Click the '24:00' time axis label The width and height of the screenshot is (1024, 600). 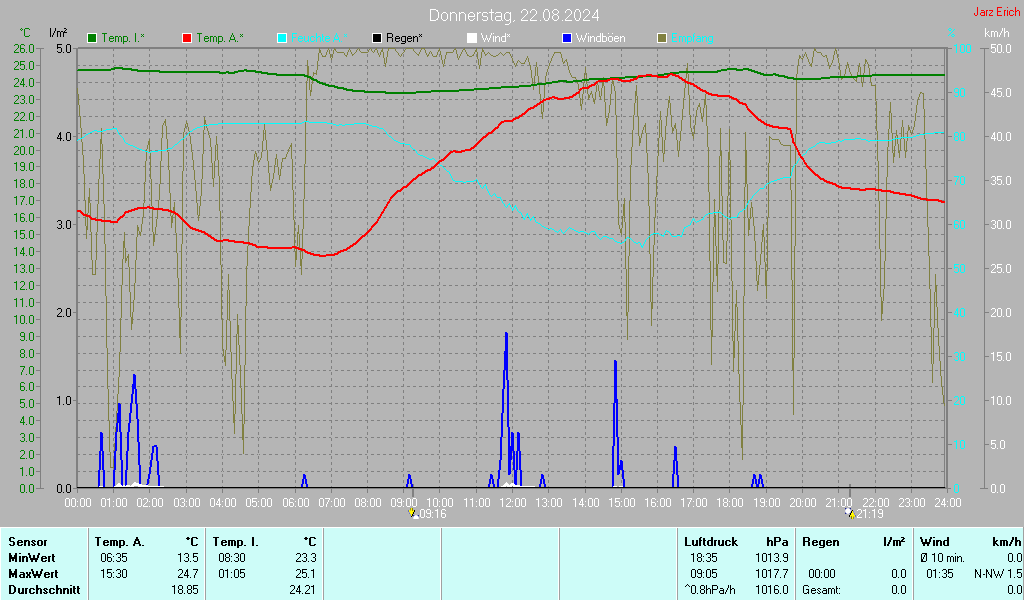tap(948, 503)
